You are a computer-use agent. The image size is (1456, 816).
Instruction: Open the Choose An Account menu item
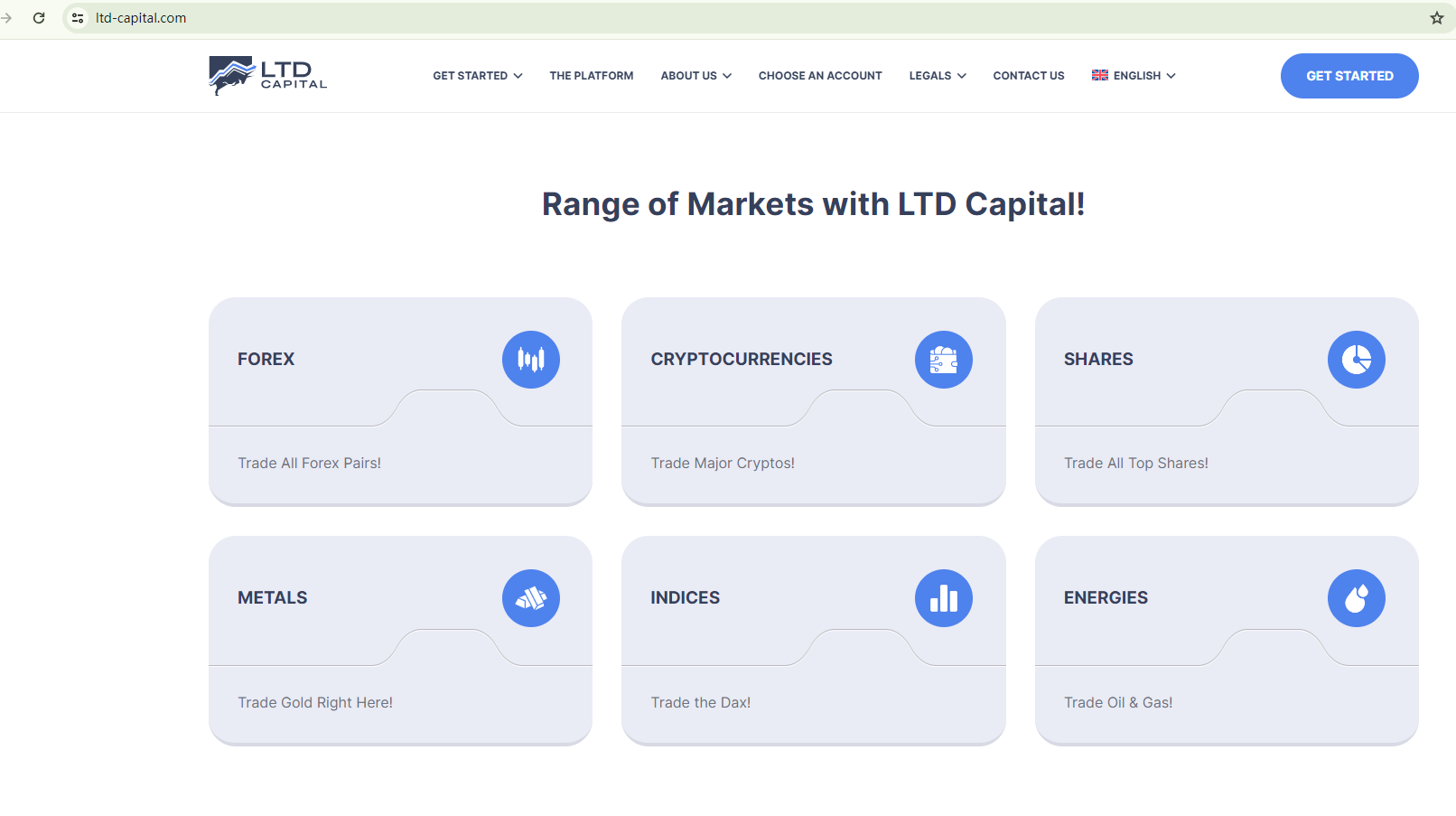click(820, 76)
